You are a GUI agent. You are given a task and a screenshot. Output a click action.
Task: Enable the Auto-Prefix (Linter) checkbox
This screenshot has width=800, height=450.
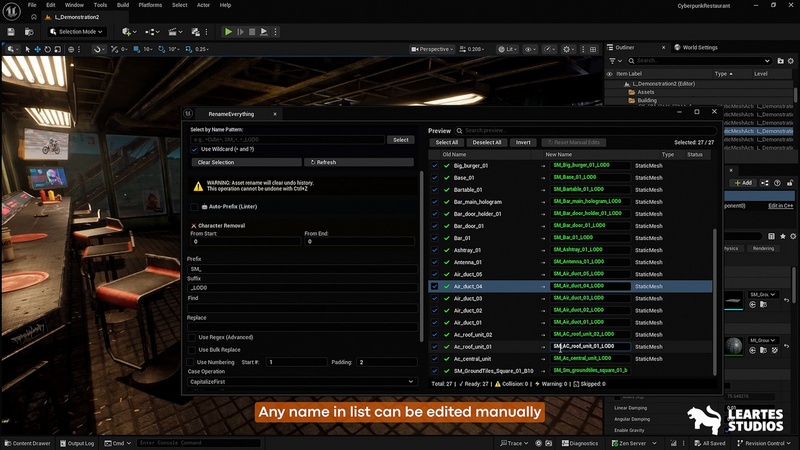coord(194,206)
